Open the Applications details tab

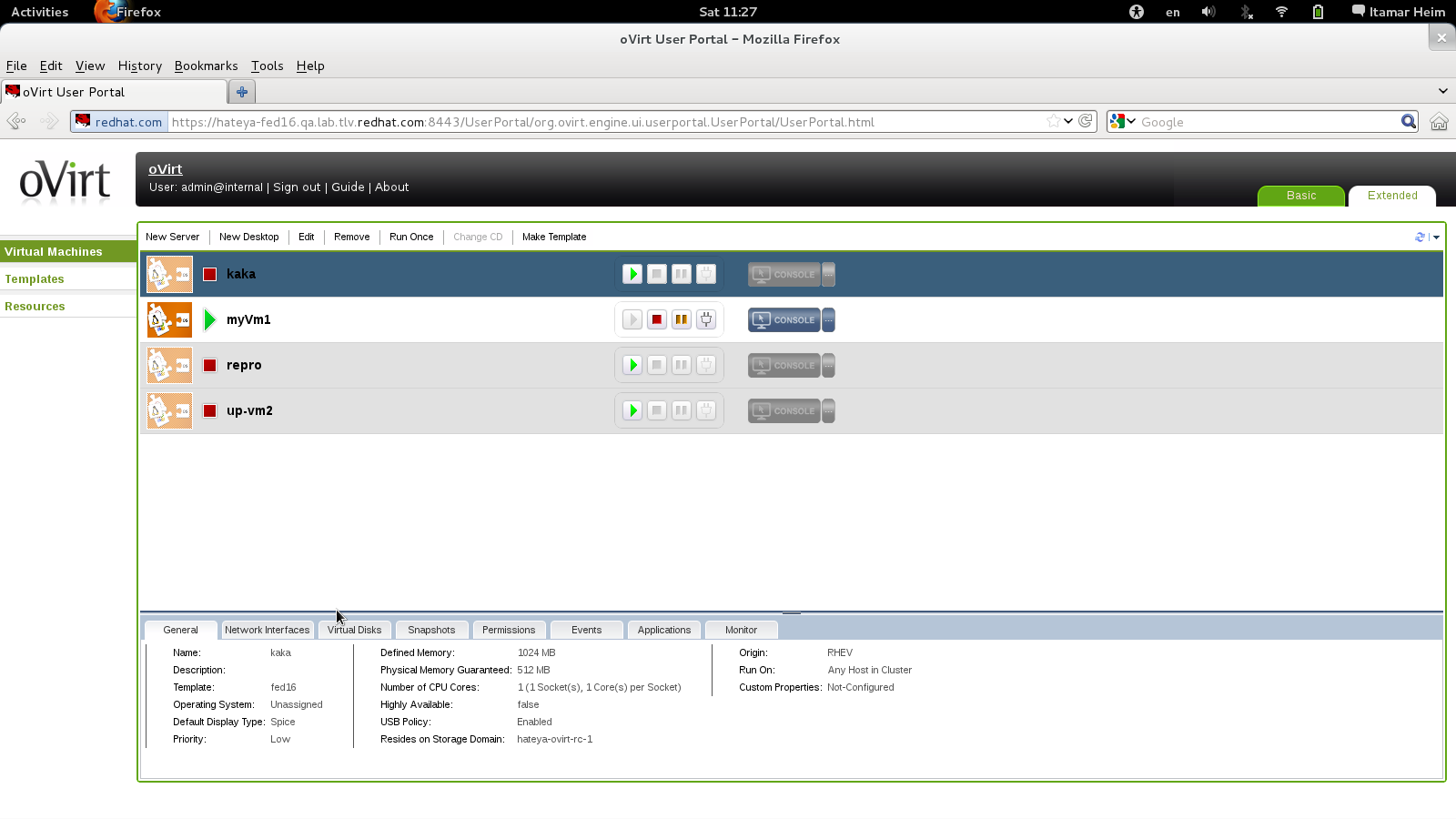coord(664,630)
